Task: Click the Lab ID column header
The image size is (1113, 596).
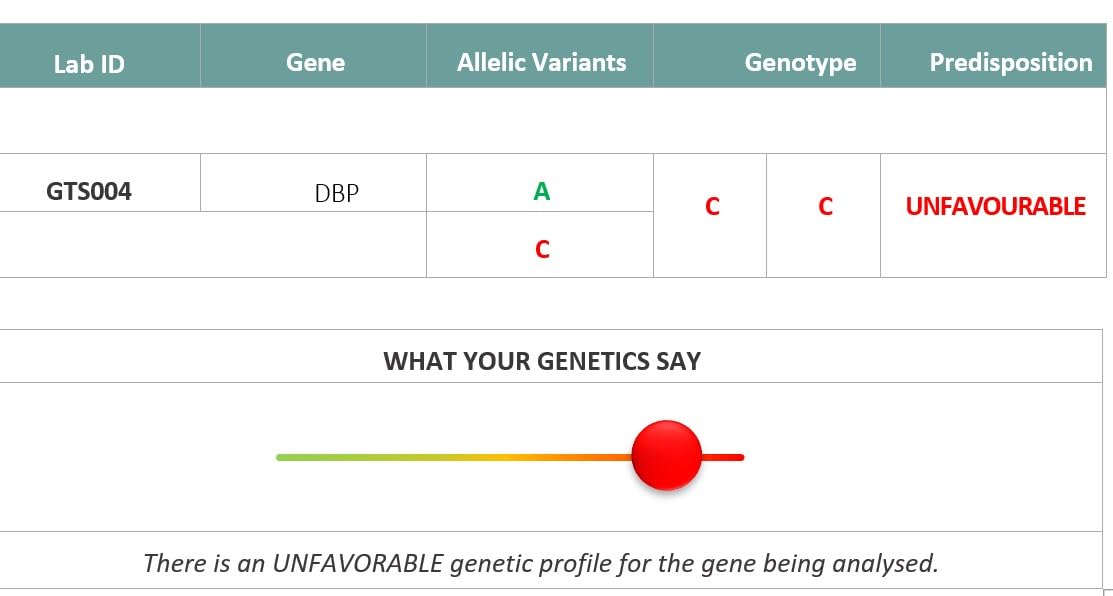Action: (89, 64)
